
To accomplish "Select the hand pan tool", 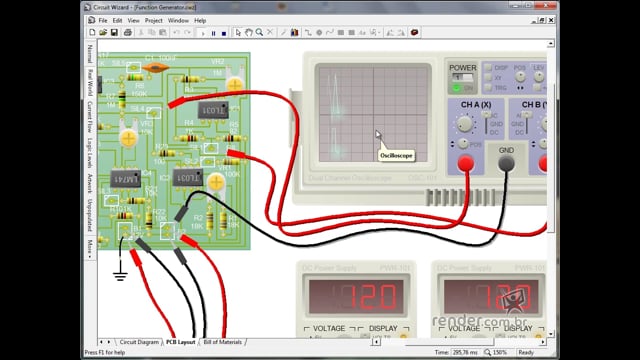I will [x=249, y=33].
